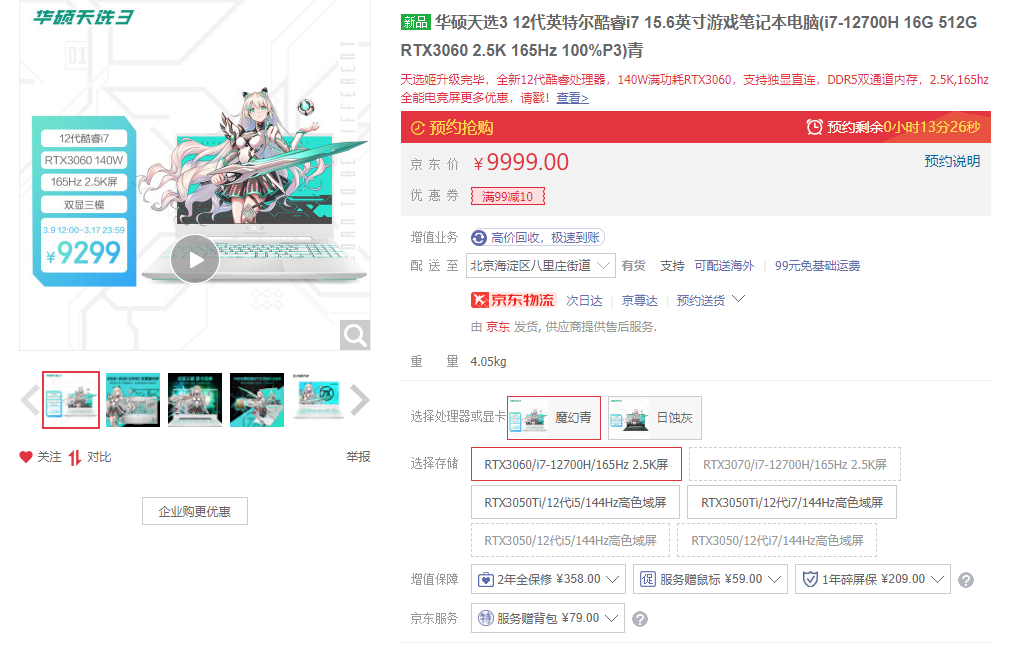Choose RTX3050Ti/12代i7/144Hz高色域屏 configuration
The height and width of the screenshot is (648, 1010).
pyautogui.click(x=792, y=502)
